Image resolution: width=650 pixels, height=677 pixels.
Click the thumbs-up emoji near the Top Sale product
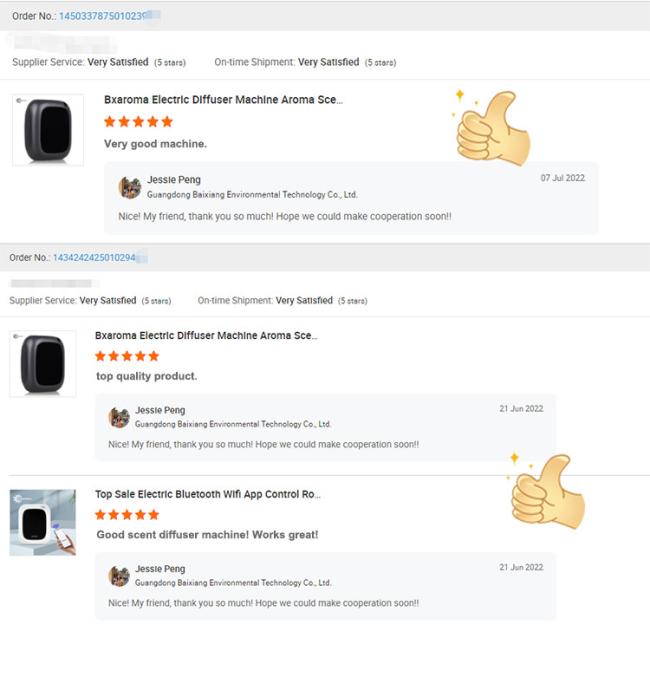(x=546, y=492)
